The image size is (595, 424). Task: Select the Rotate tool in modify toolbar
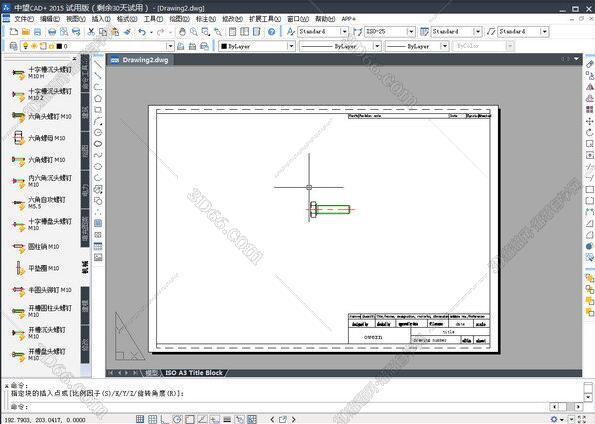click(589, 132)
